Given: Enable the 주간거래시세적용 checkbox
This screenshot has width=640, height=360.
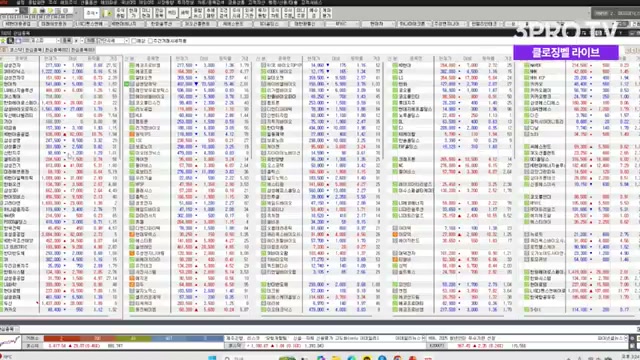Looking at the screenshot, I should (x=150, y=41).
